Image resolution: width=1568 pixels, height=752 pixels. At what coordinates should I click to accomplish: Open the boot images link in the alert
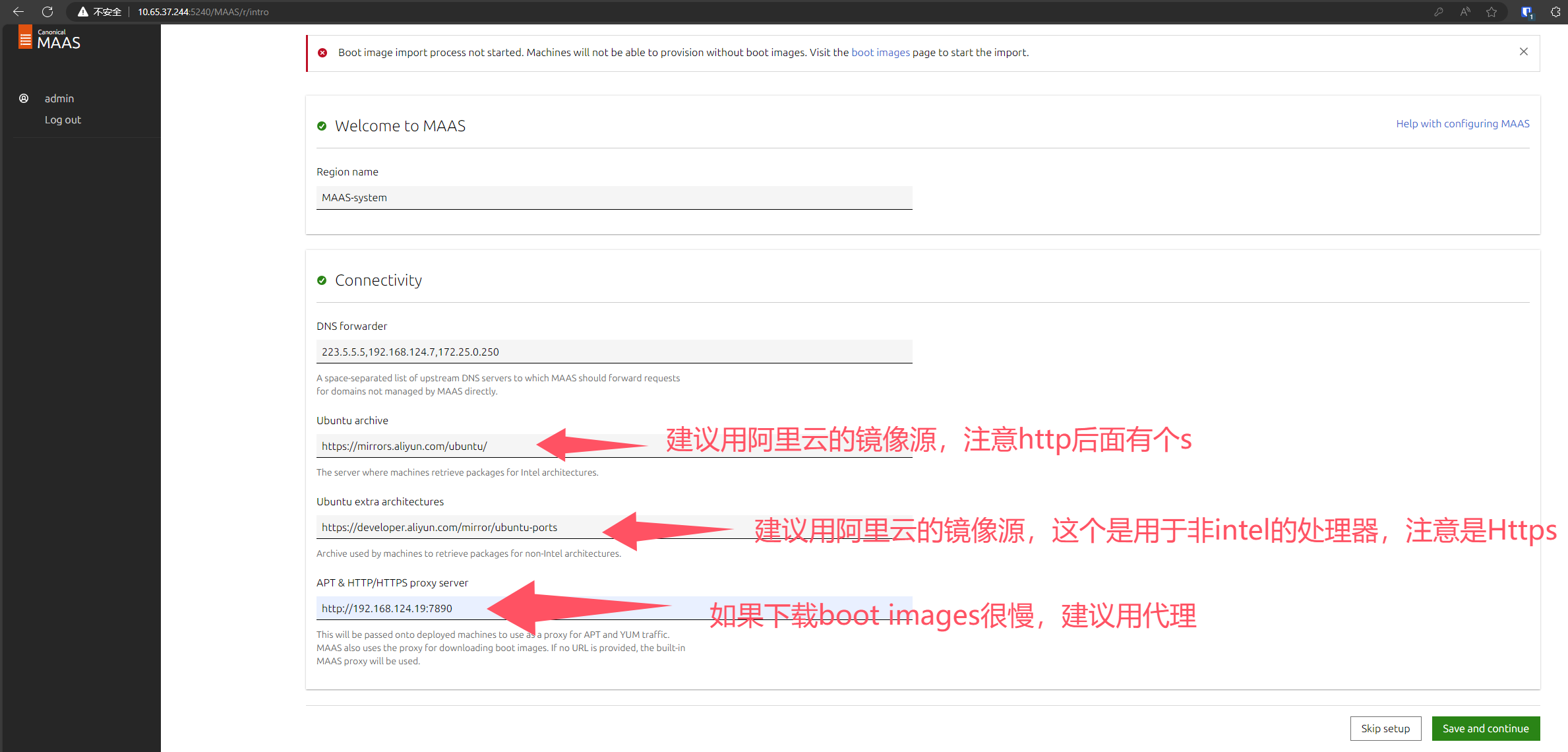[x=880, y=52]
